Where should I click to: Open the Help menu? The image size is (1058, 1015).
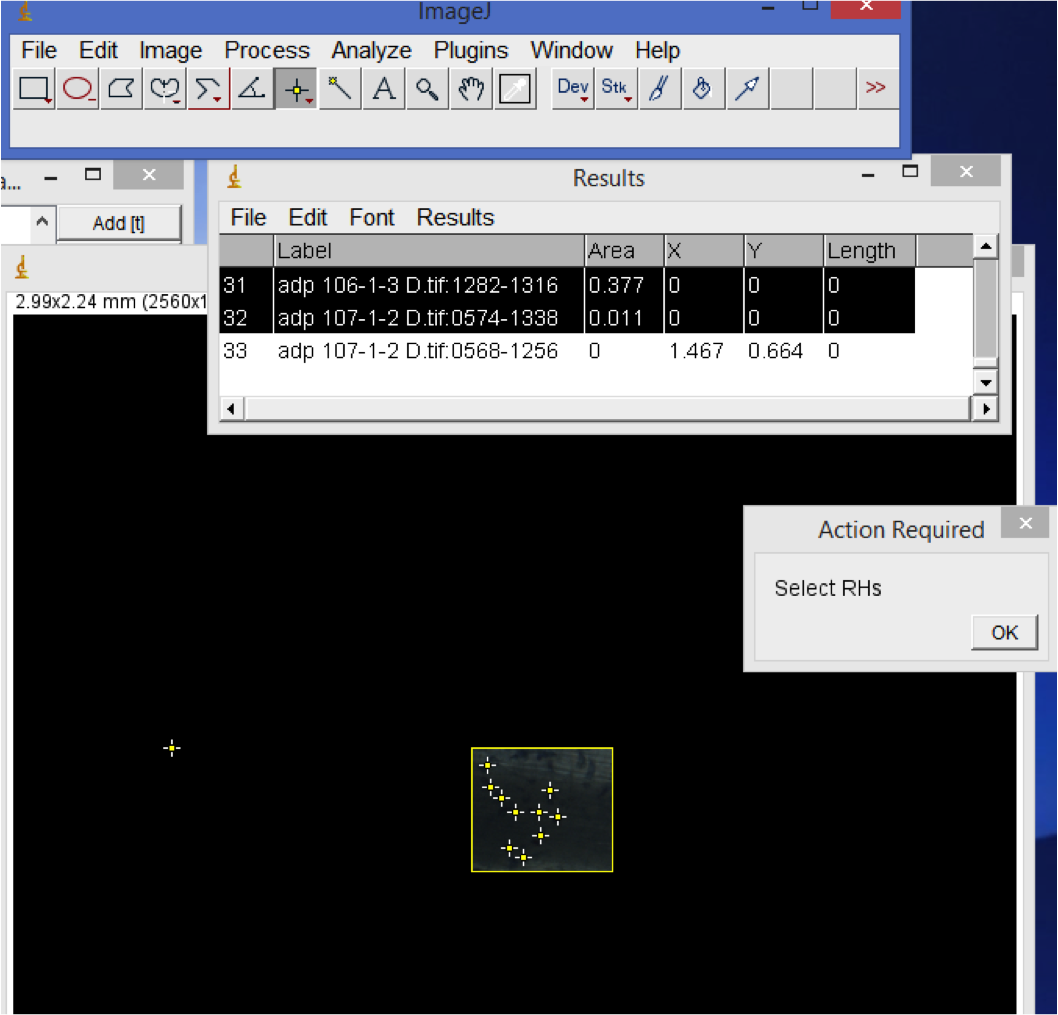point(657,51)
